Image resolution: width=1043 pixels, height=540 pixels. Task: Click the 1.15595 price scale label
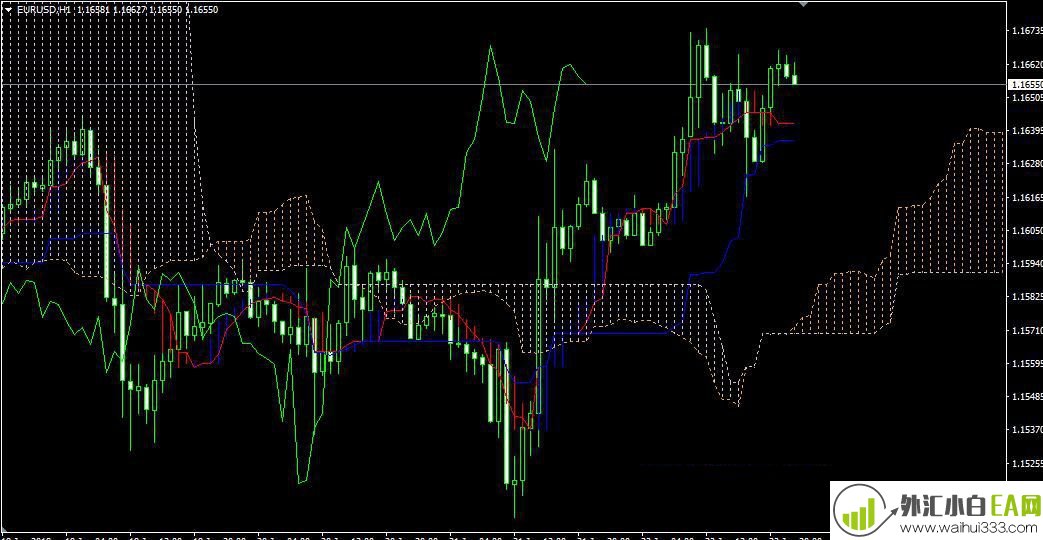pos(1026,364)
